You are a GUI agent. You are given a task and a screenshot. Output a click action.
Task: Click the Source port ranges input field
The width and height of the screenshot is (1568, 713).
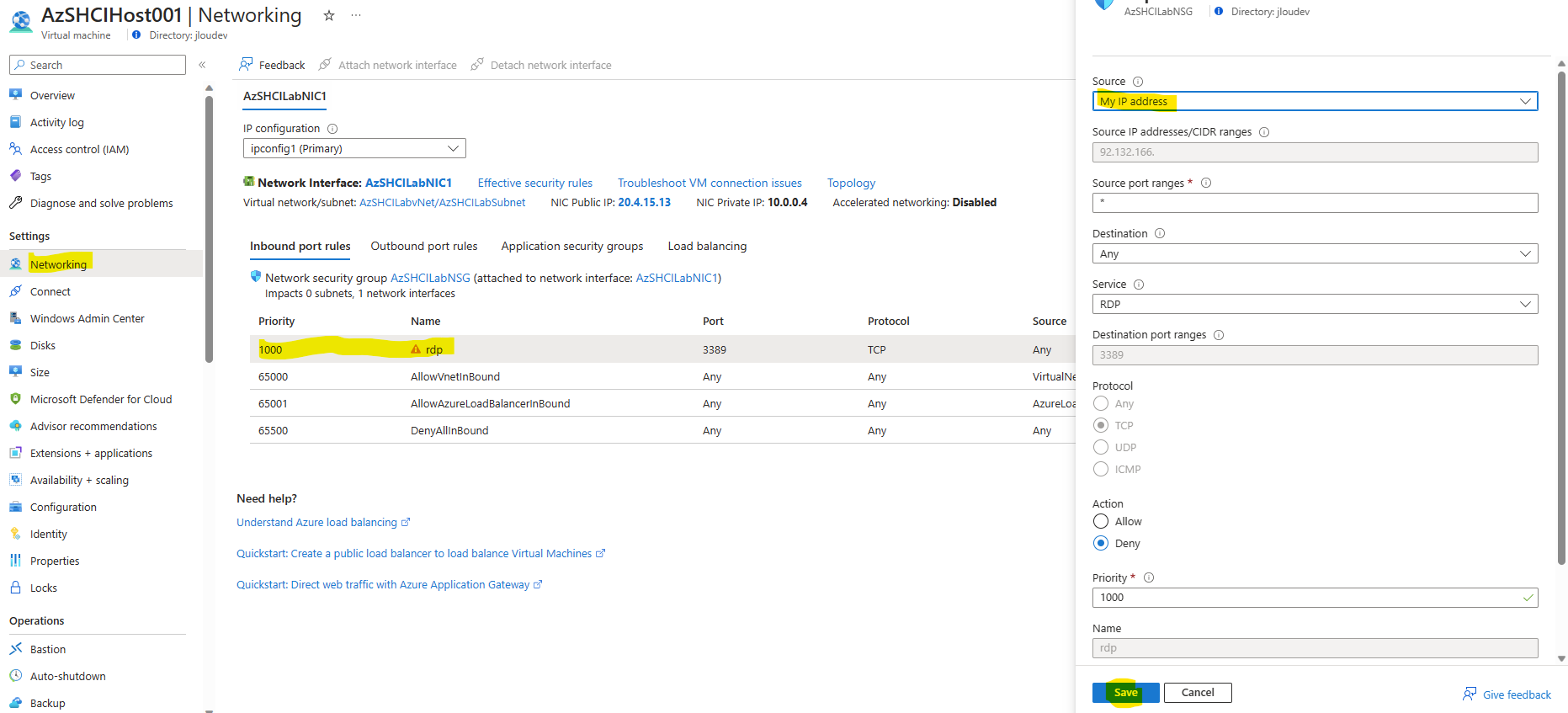1315,203
